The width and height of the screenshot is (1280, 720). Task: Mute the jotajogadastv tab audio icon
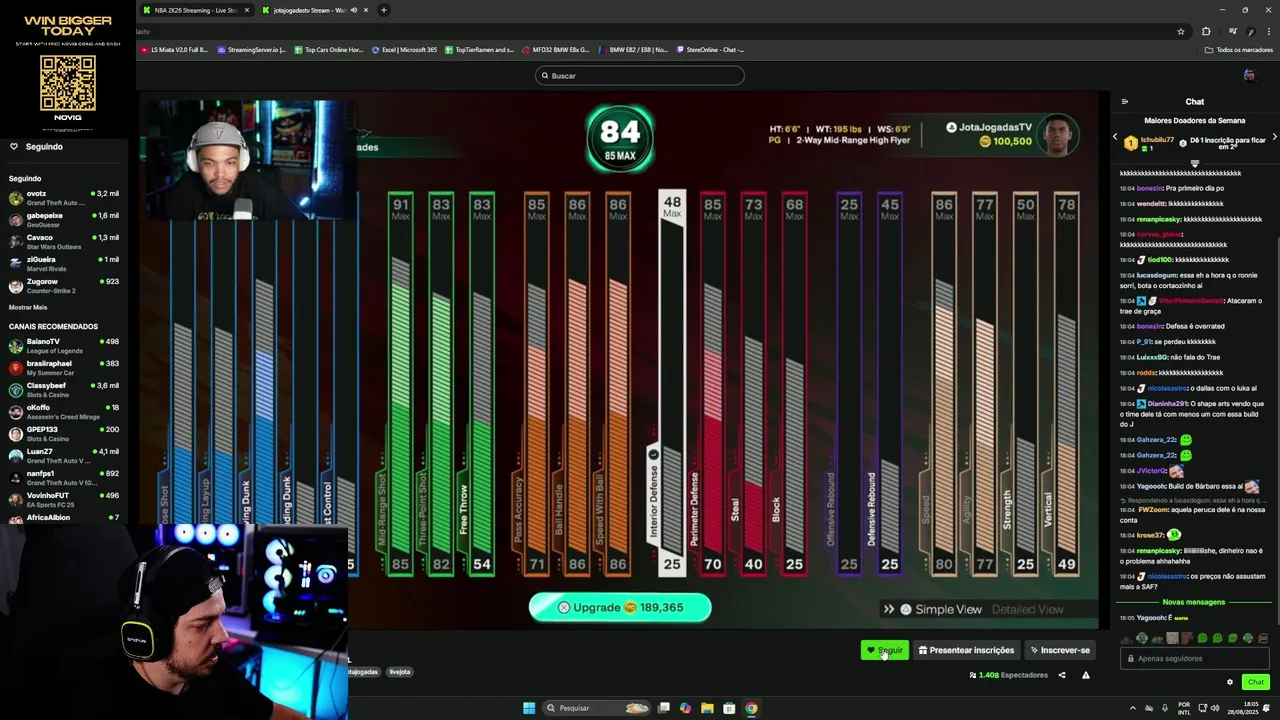[x=353, y=10]
